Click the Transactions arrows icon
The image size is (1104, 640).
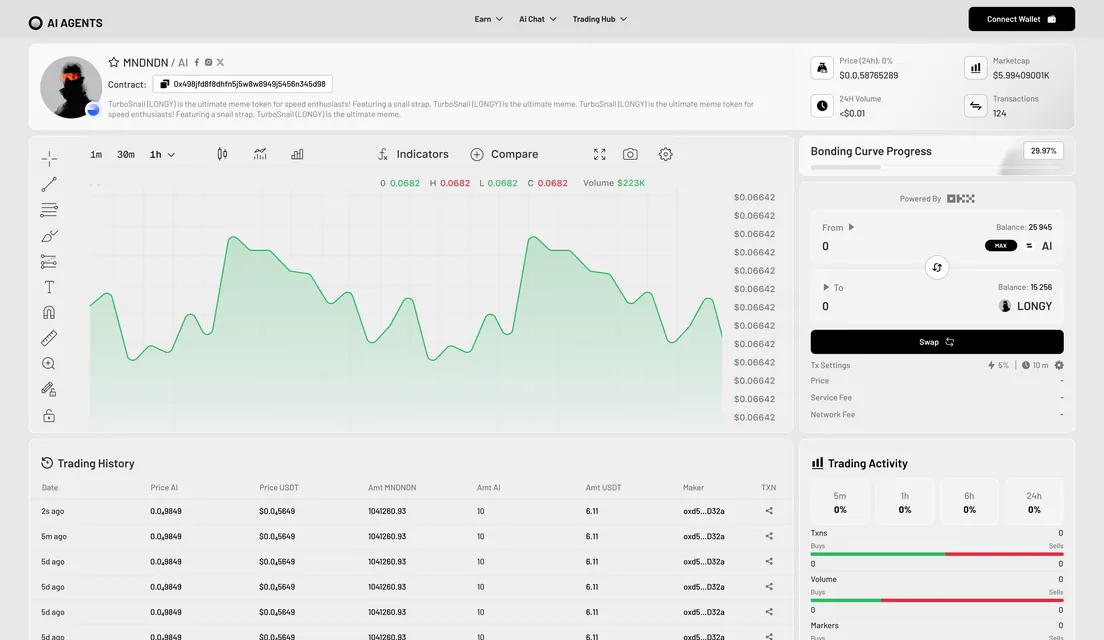(x=976, y=106)
